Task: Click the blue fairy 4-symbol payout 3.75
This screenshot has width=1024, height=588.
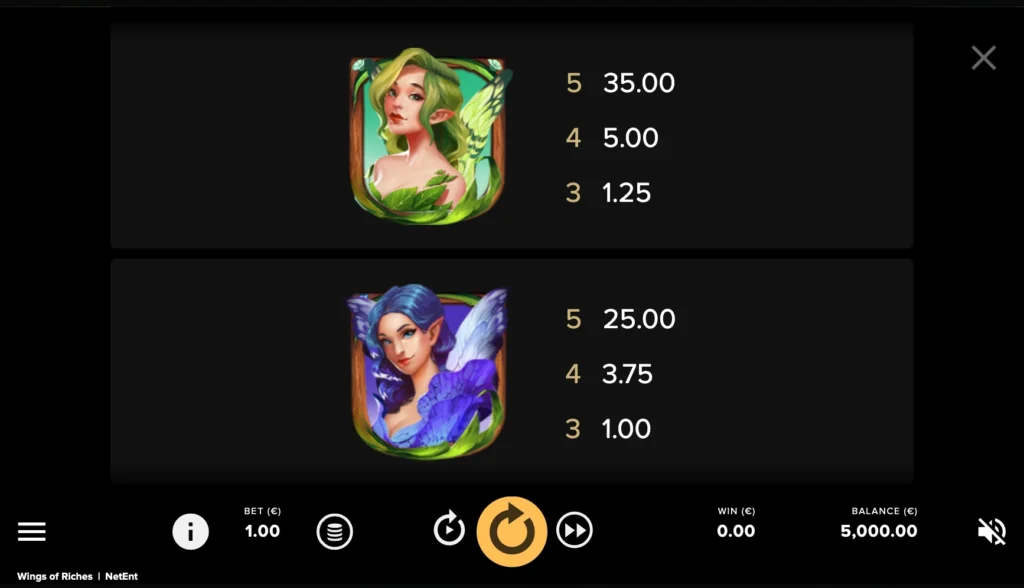Action: click(627, 374)
